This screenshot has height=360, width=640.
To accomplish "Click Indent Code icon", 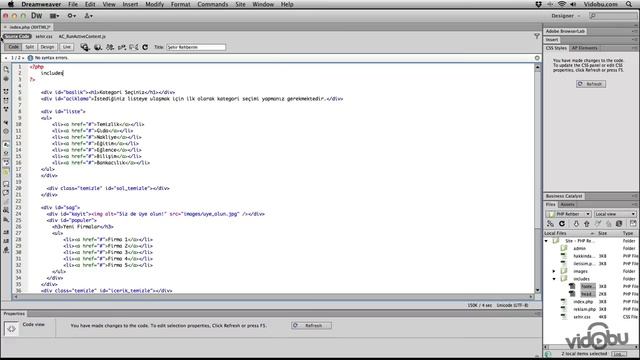I will point(6,232).
